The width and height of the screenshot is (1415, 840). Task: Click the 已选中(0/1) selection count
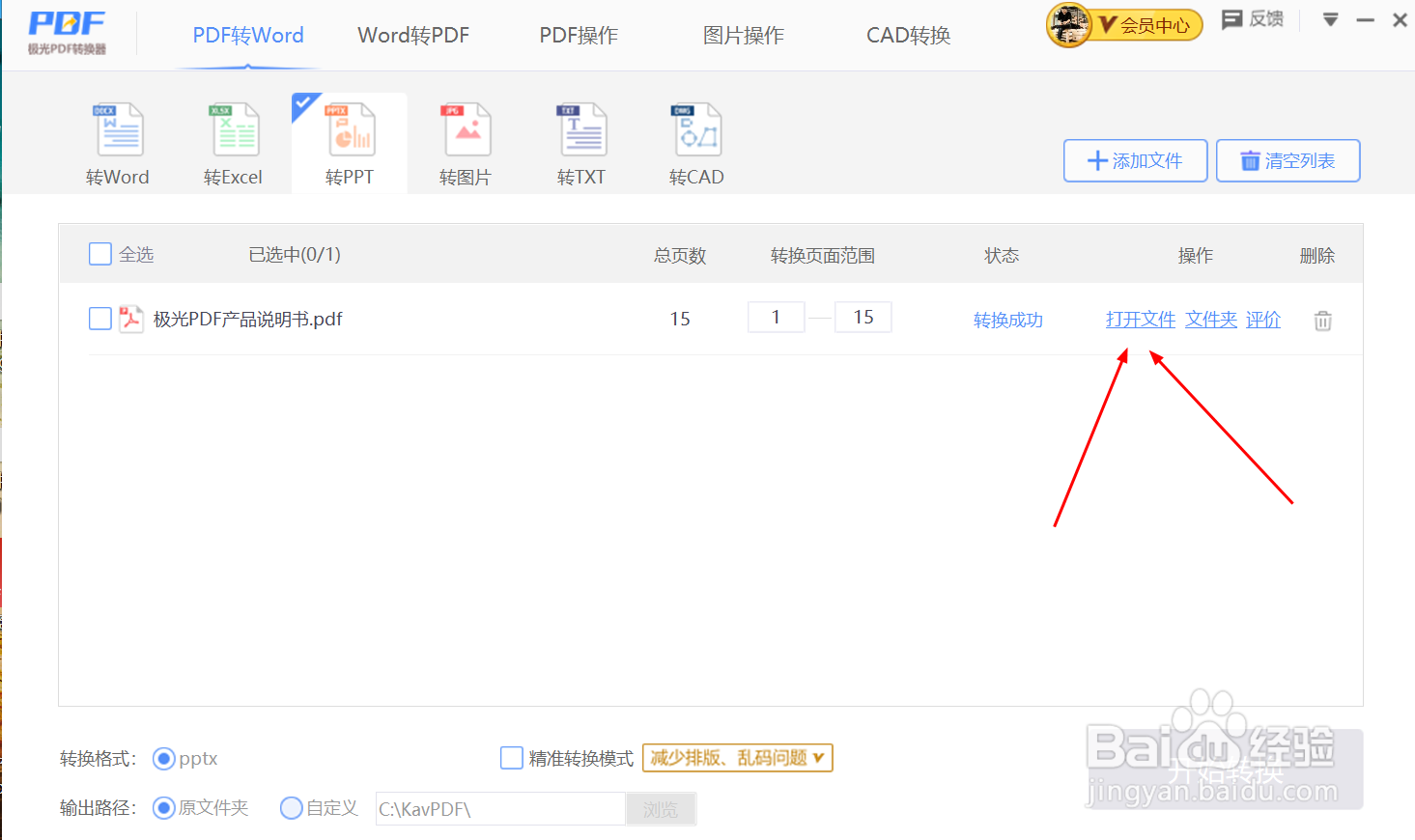coord(295,254)
